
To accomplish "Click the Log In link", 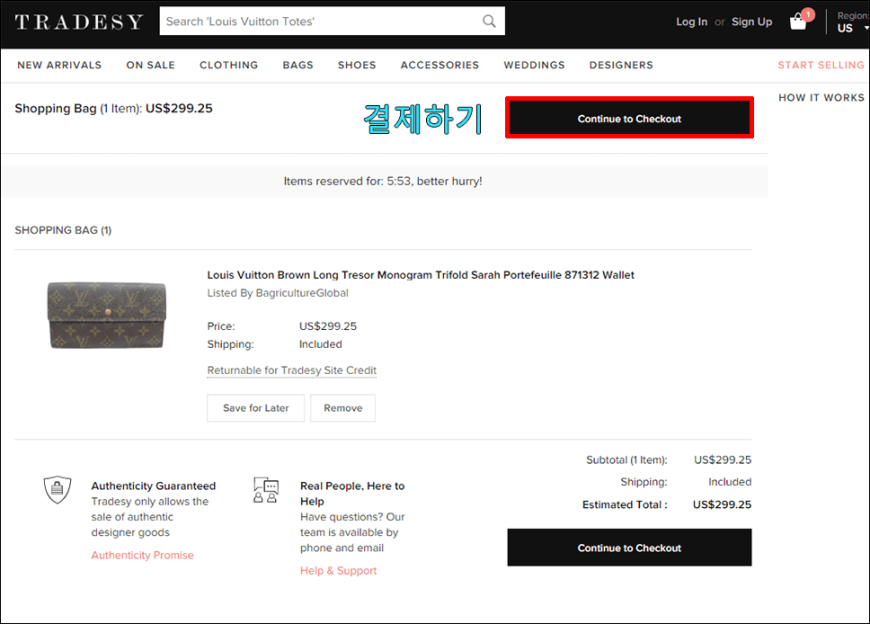I will click(691, 22).
